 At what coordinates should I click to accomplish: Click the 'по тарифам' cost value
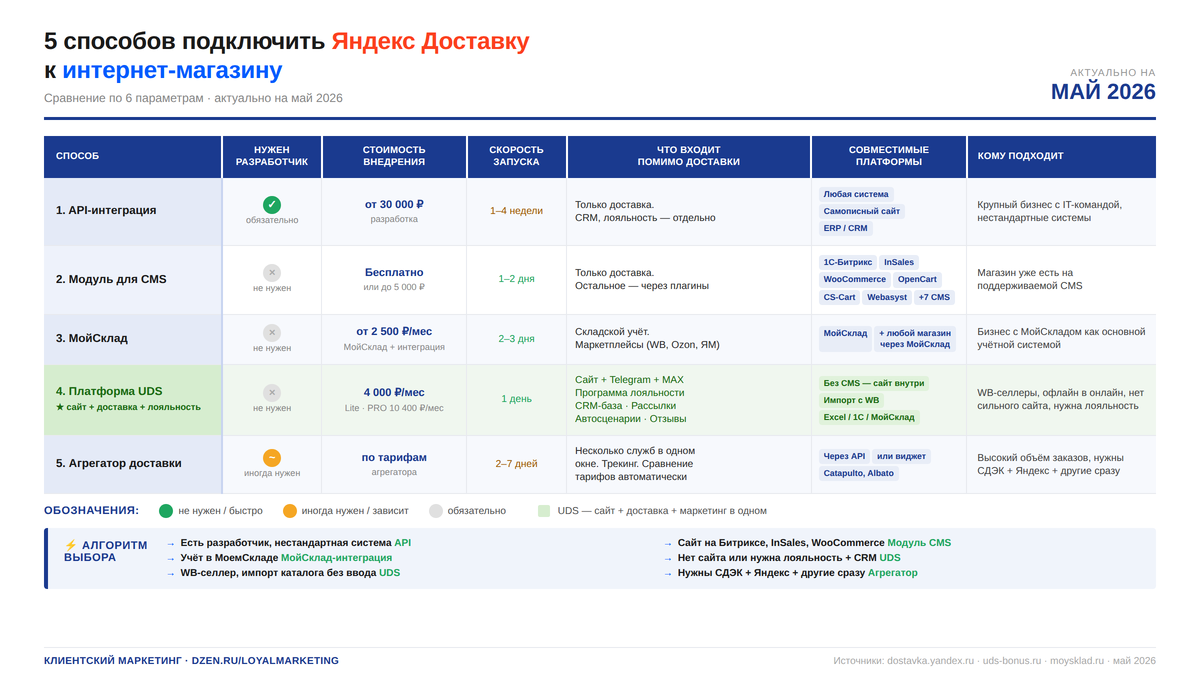394,457
